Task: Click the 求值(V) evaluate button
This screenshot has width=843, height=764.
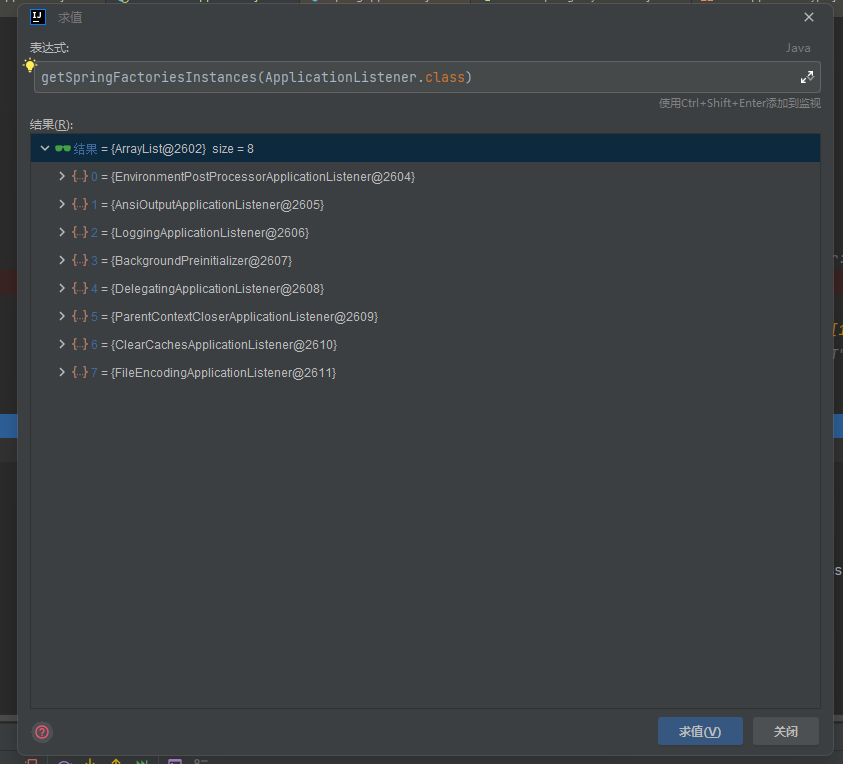Action: click(x=700, y=731)
